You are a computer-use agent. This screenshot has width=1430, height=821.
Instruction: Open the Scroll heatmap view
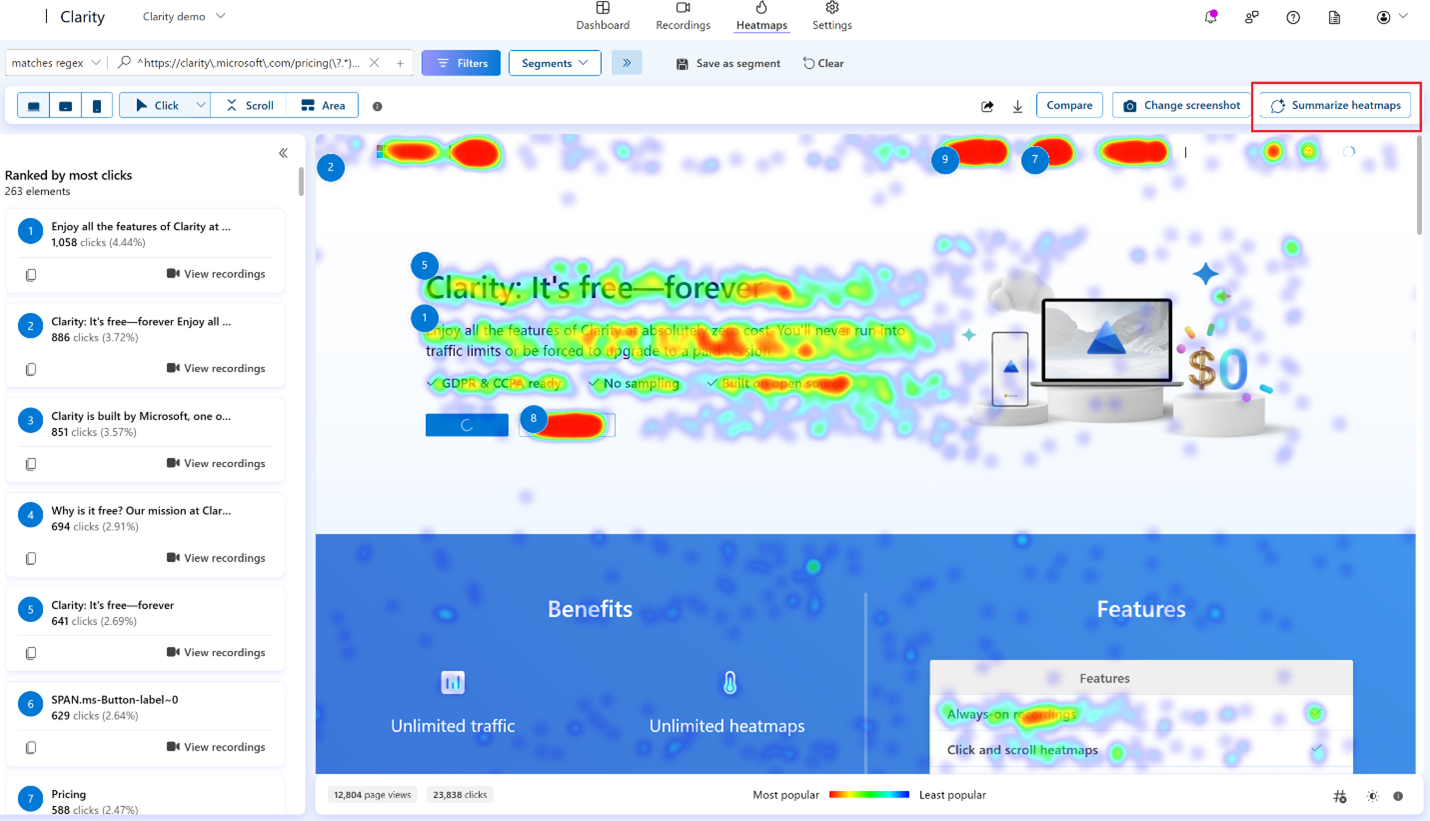coord(248,104)
